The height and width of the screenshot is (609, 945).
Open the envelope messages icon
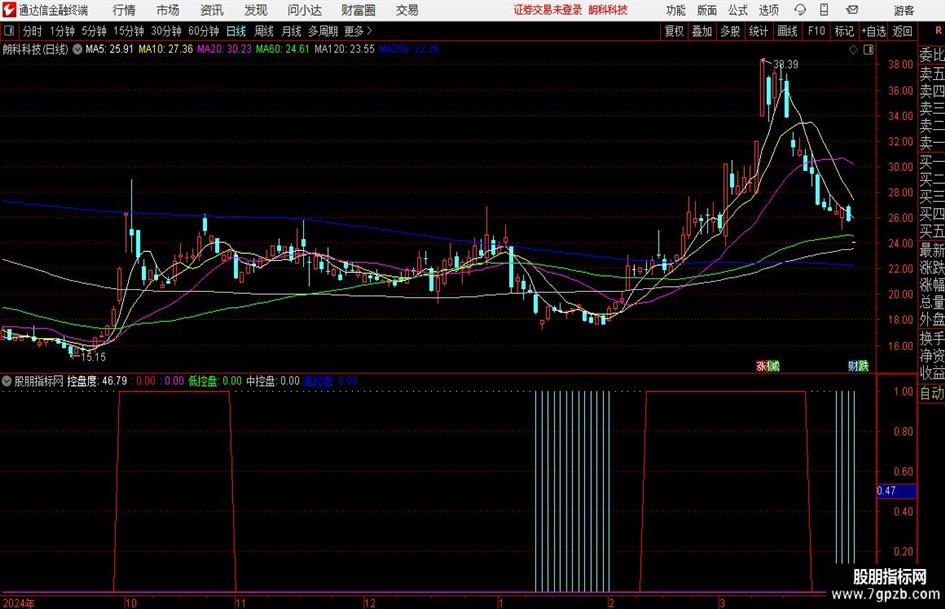[x=852, y=10]
